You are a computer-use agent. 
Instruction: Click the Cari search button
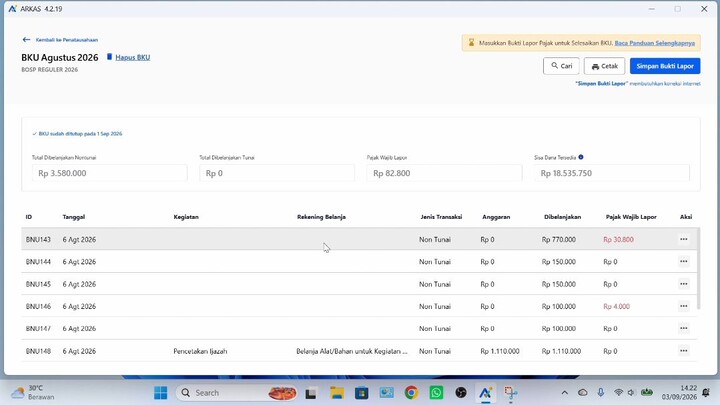tap(561, 66)
